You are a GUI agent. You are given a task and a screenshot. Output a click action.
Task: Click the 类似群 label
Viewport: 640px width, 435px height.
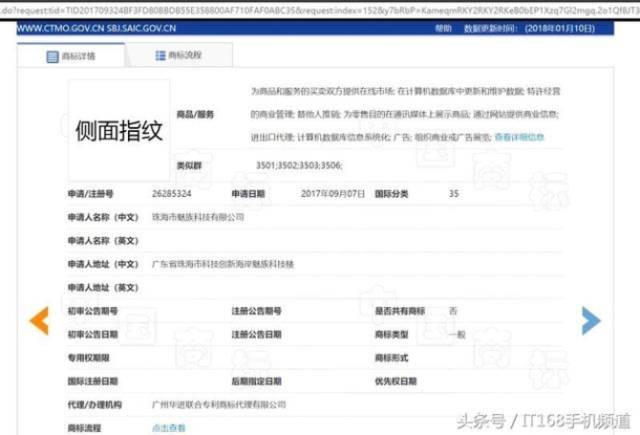point(189,165)
